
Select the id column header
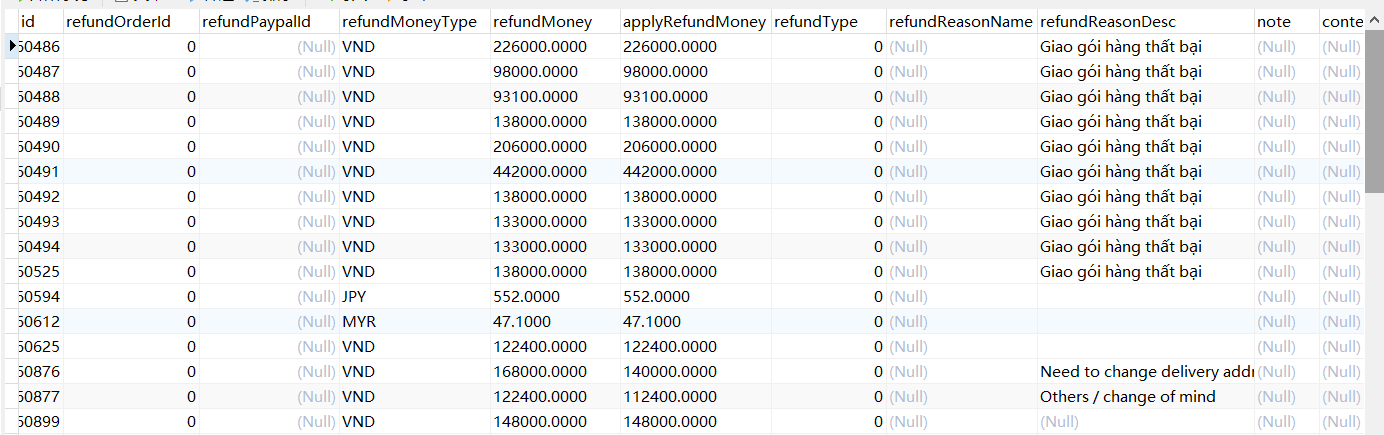tap(28, 21)
